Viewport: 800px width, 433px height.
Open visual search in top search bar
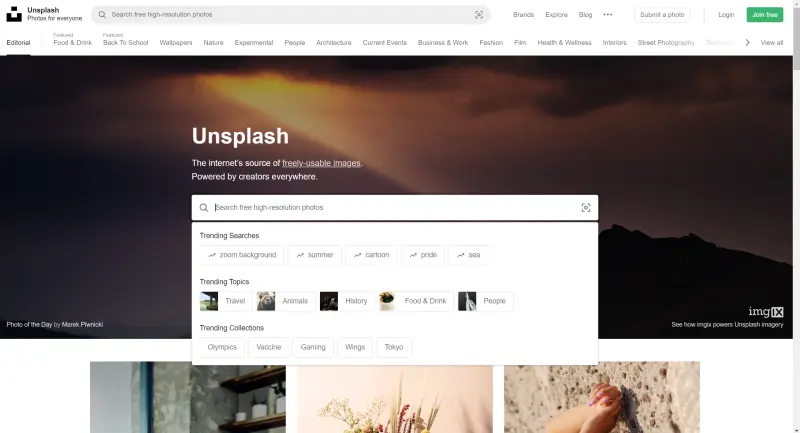tap(479, 15)
